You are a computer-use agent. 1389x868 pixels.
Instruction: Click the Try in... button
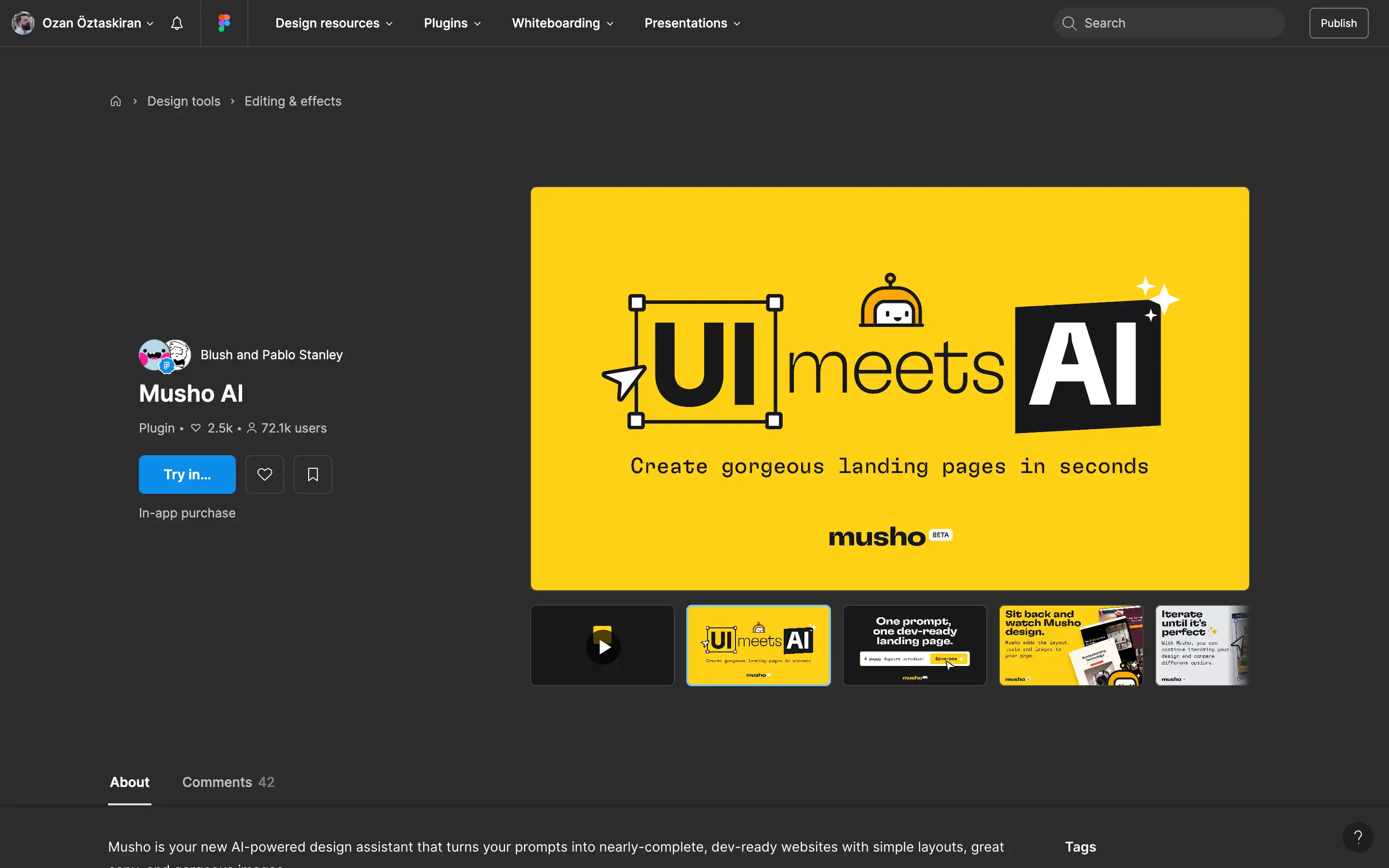point(187,474)
